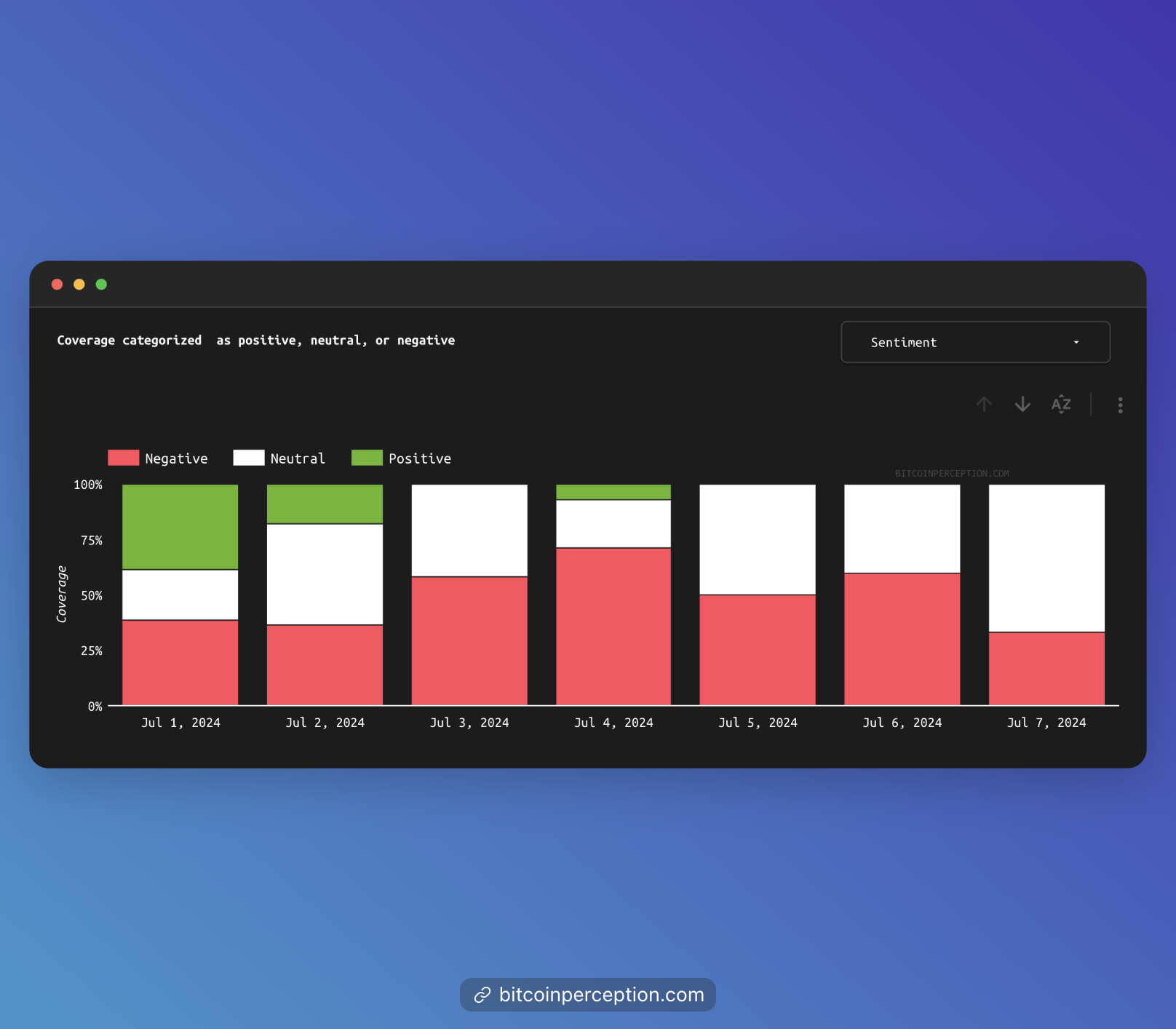Click the sort descending down arrow icon

coord(1022,405)
